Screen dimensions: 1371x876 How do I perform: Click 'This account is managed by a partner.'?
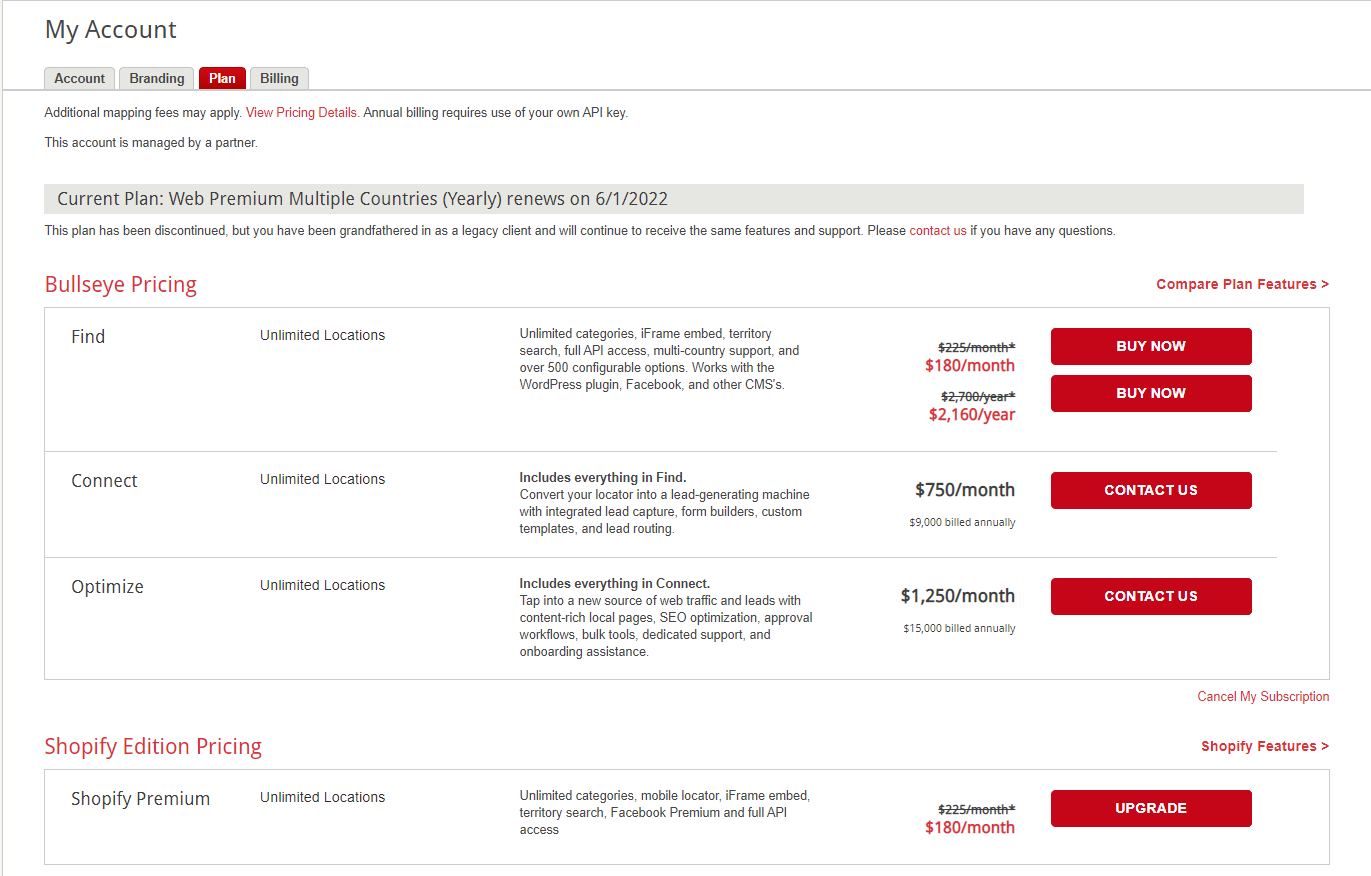[151, 143]
